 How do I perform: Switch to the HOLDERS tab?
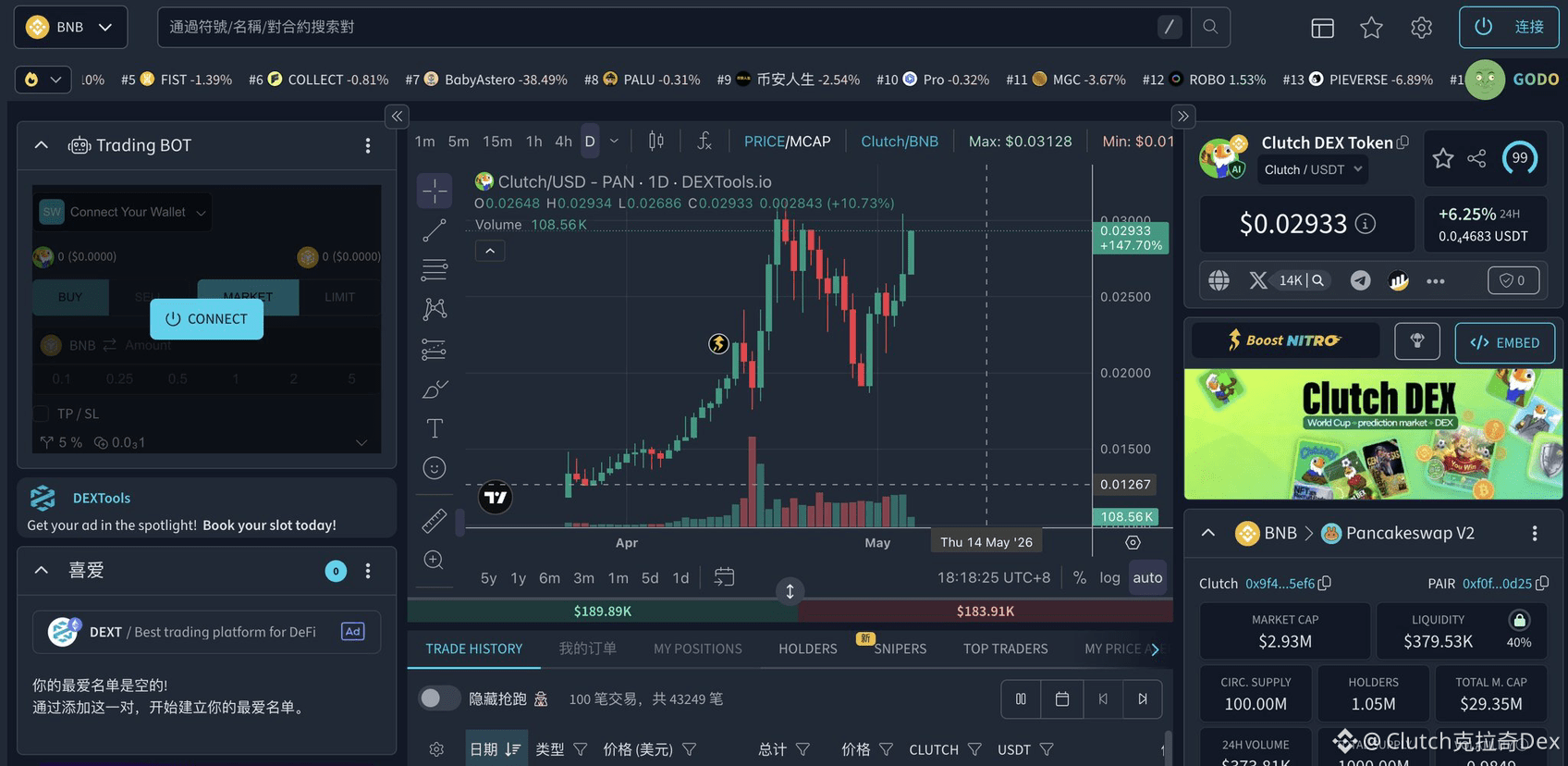(x=808, y=649)
